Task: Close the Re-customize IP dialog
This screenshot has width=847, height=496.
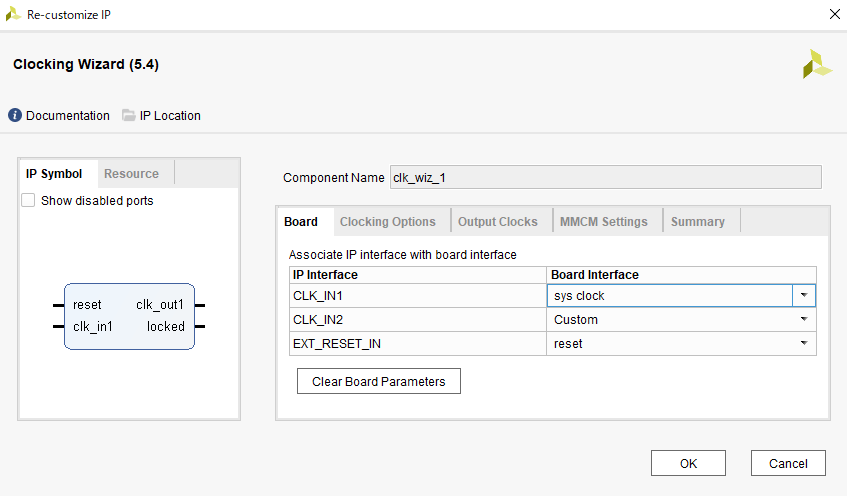Action: point(835,14)
